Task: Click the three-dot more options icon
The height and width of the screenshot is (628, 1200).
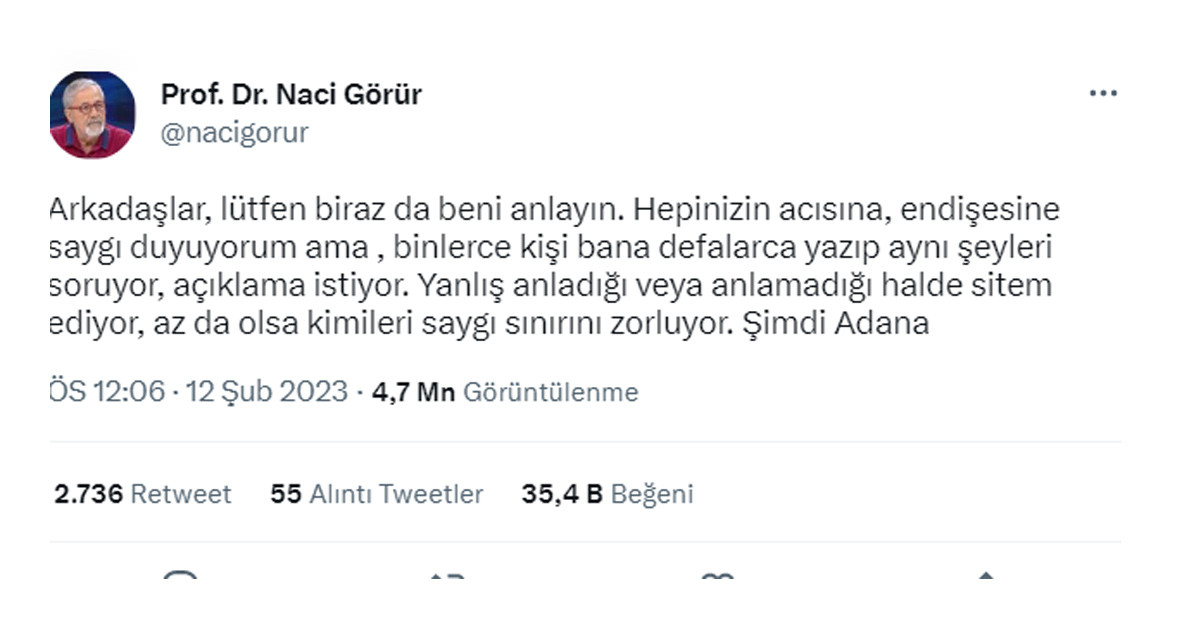Action: 1103,91
